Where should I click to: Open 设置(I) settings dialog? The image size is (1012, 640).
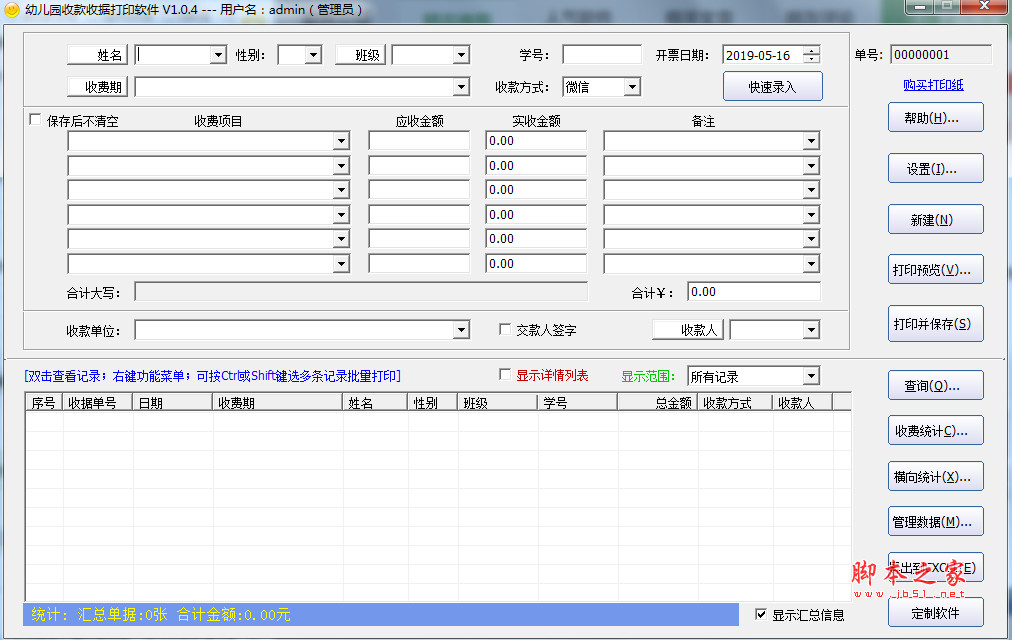tap(934, 168)
